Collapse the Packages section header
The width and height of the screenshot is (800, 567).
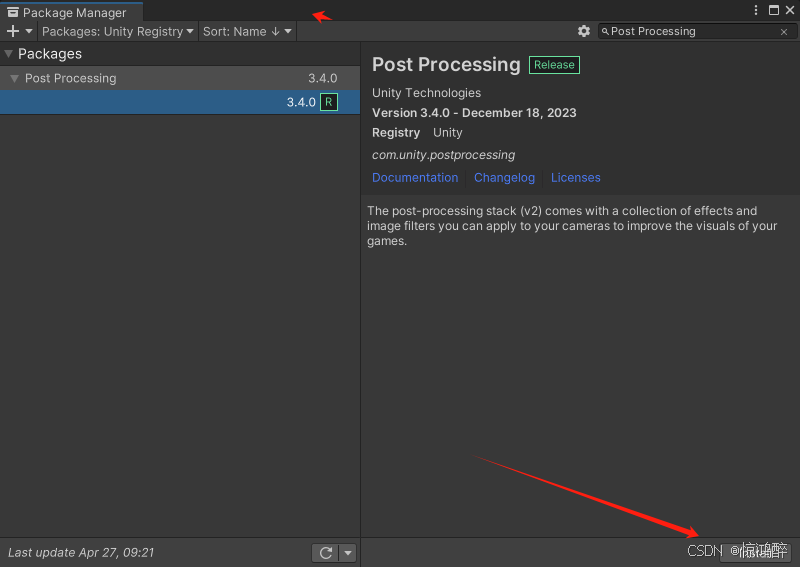[9, 54]
